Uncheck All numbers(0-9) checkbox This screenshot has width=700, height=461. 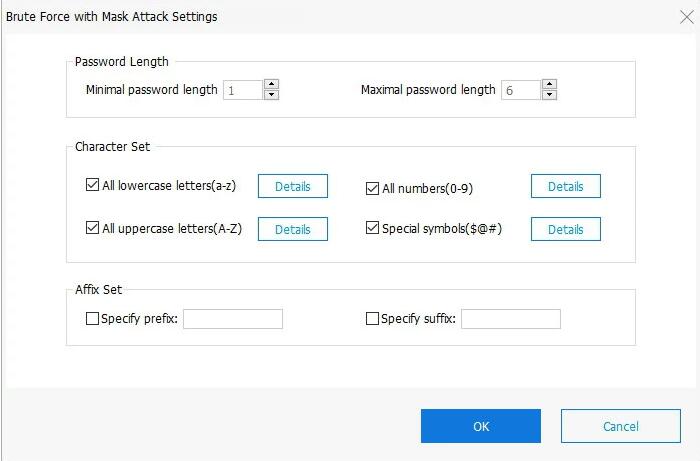click(372, 188)
